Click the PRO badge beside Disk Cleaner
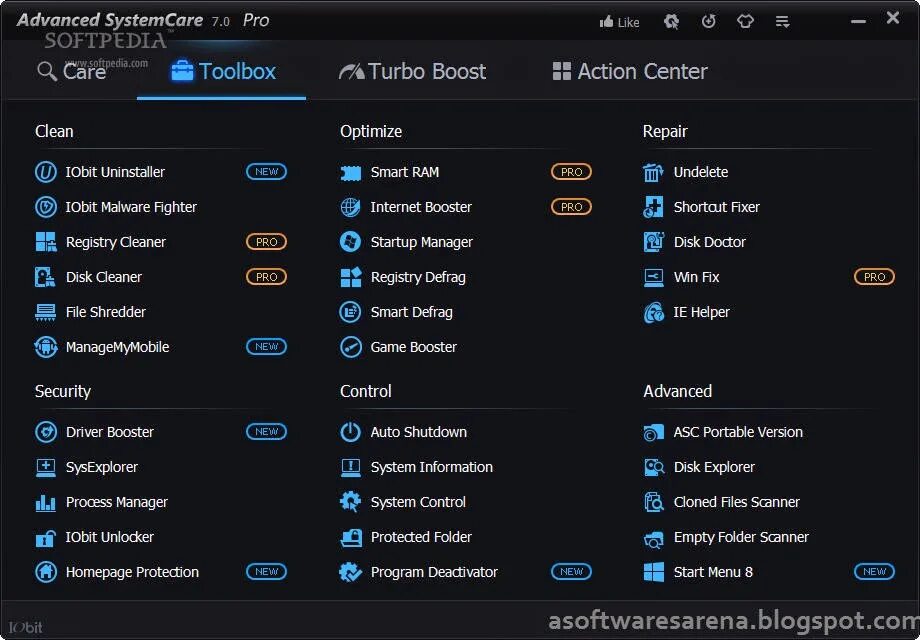This screenshot has height=640, width=920. (x=266, y=277)
